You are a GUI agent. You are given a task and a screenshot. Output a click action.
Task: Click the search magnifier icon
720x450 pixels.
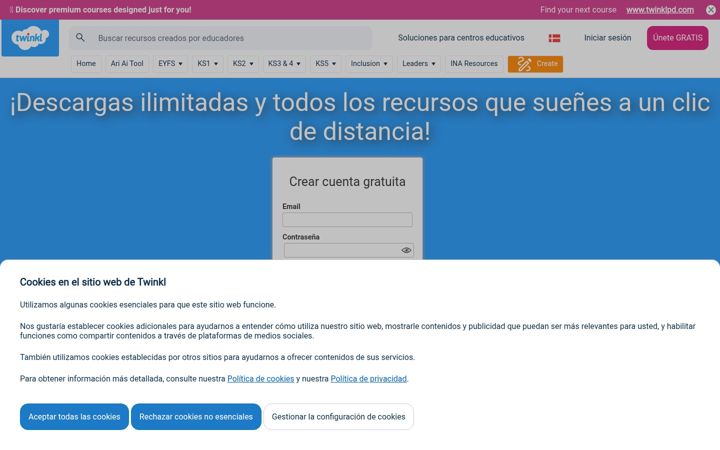(80, 38)
